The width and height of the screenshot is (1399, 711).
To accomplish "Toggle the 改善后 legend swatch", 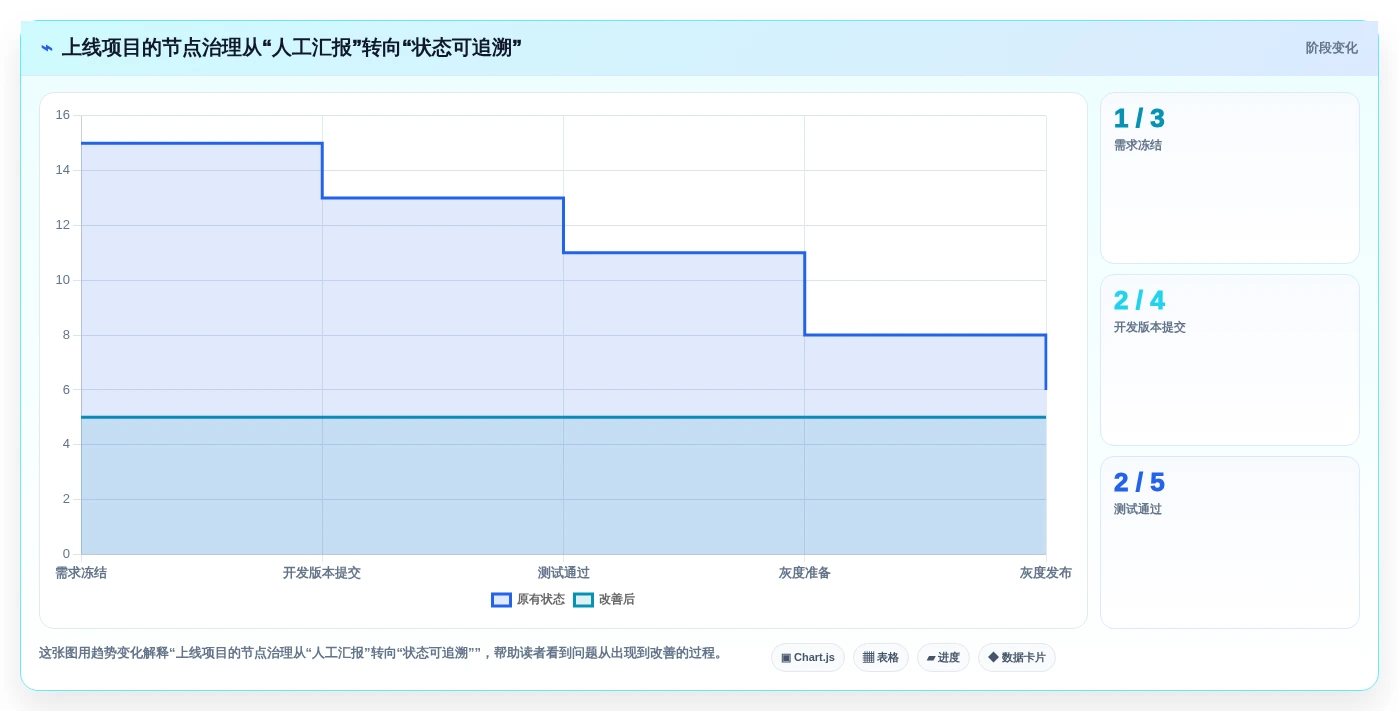I will [x=583, y=600].
